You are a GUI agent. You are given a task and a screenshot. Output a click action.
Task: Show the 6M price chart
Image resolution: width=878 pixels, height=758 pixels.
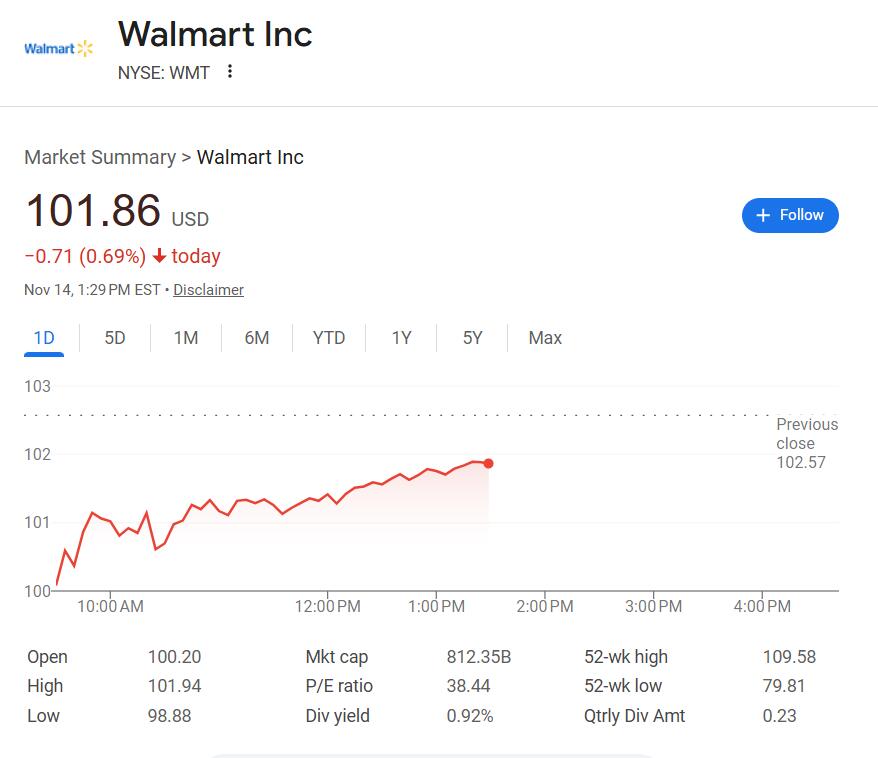257,338
